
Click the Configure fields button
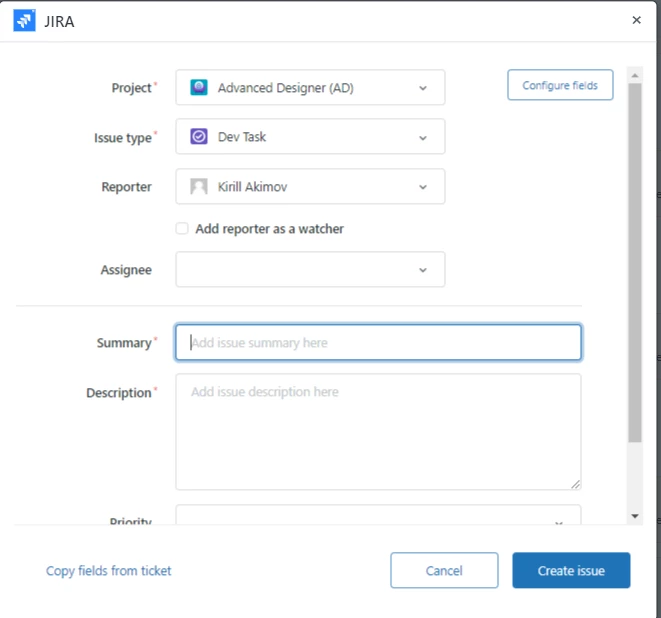[x=560, y=85]
